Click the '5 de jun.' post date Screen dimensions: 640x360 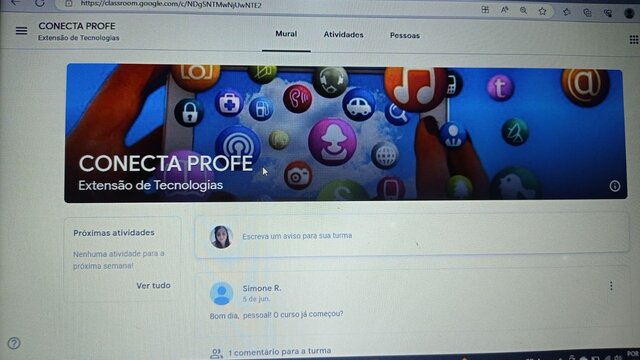256,299
